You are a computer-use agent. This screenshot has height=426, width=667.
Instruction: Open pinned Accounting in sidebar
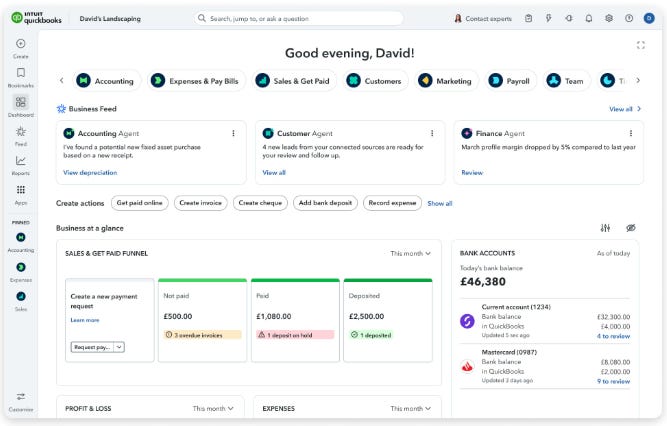tap(20, 237)
